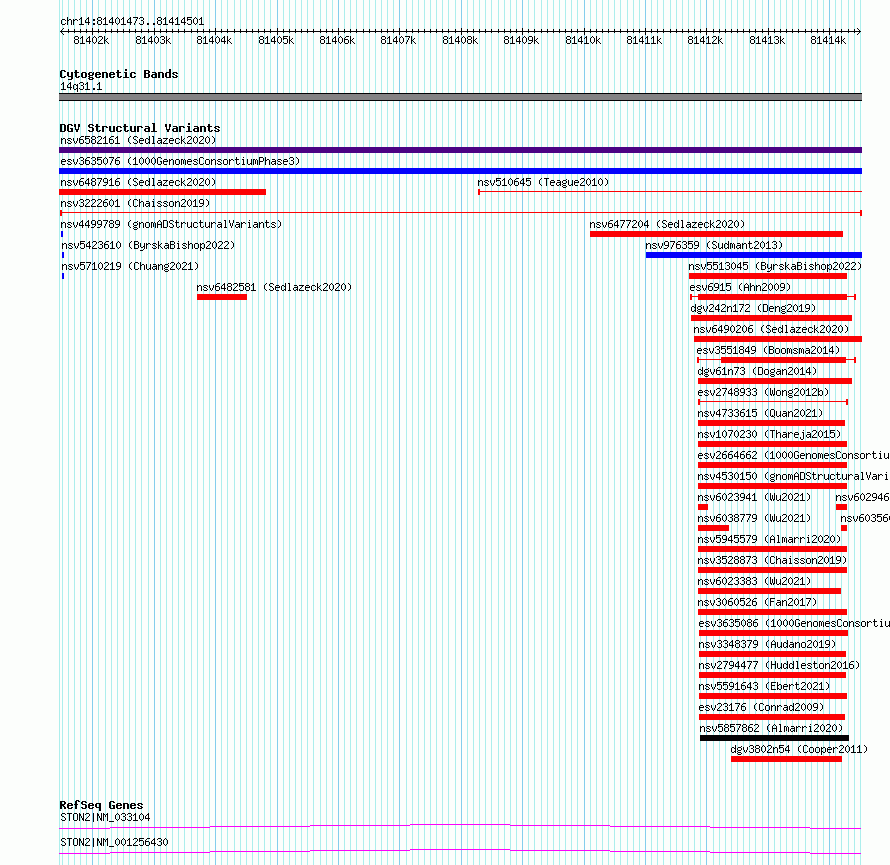Click the 81414k ruler tick label
890x865 pixels.
(828, 40)
